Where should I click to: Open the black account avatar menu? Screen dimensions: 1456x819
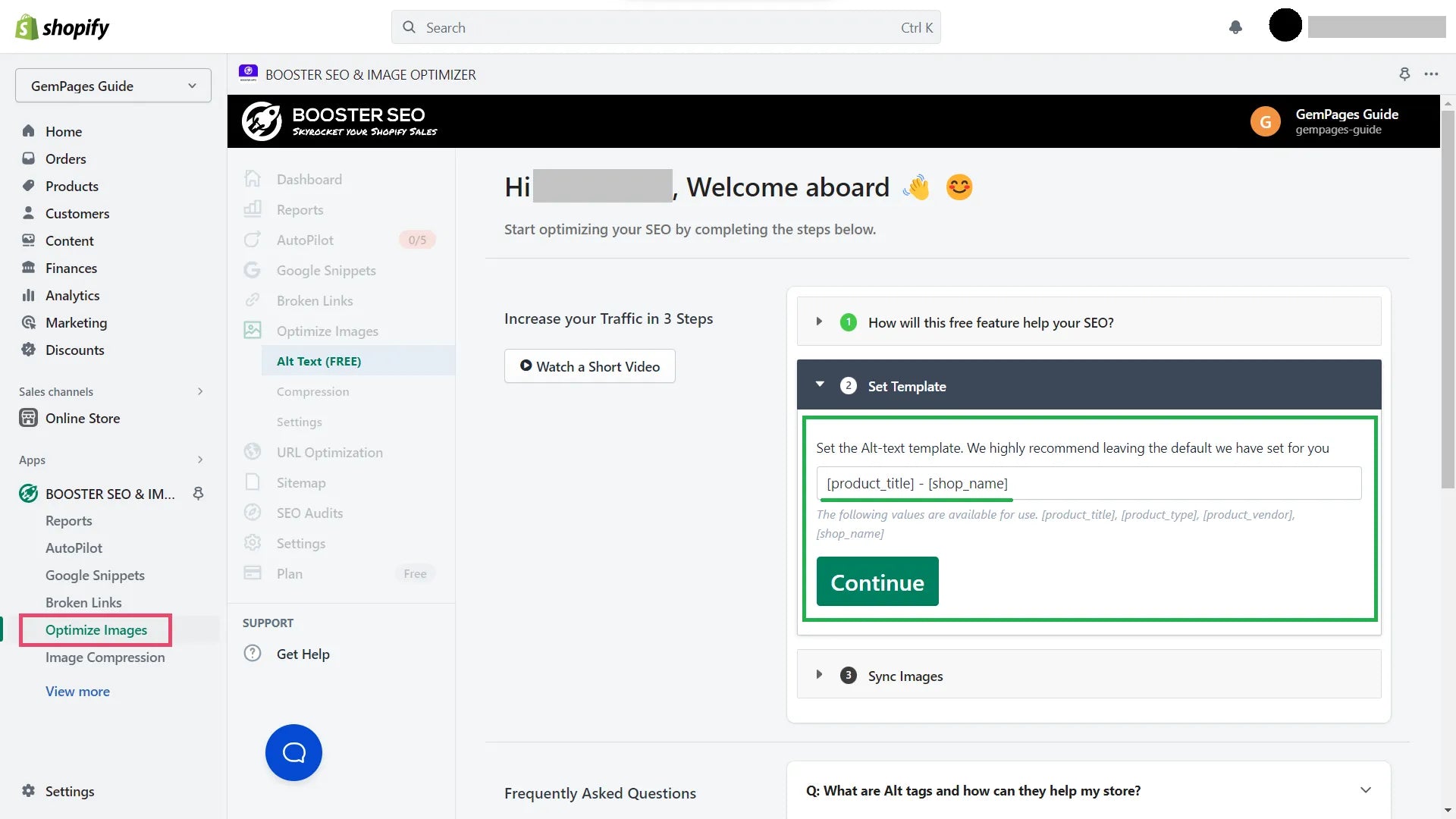click(x=1285, y=25)
